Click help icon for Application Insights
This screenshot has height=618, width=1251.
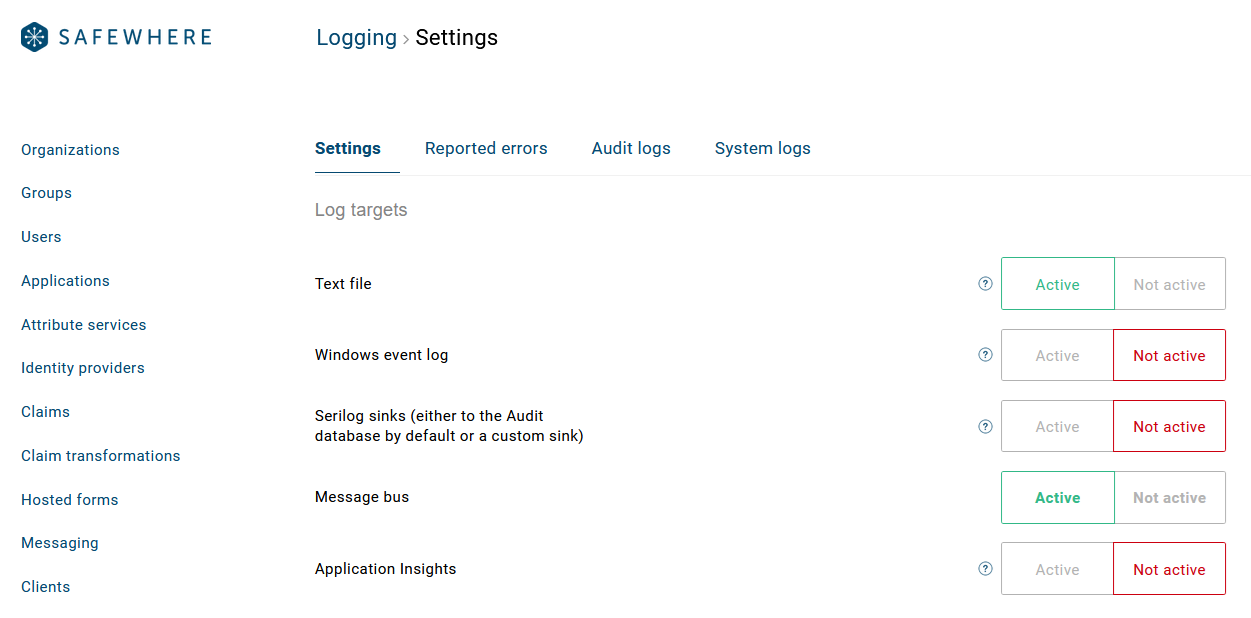[x=985, y=569]
